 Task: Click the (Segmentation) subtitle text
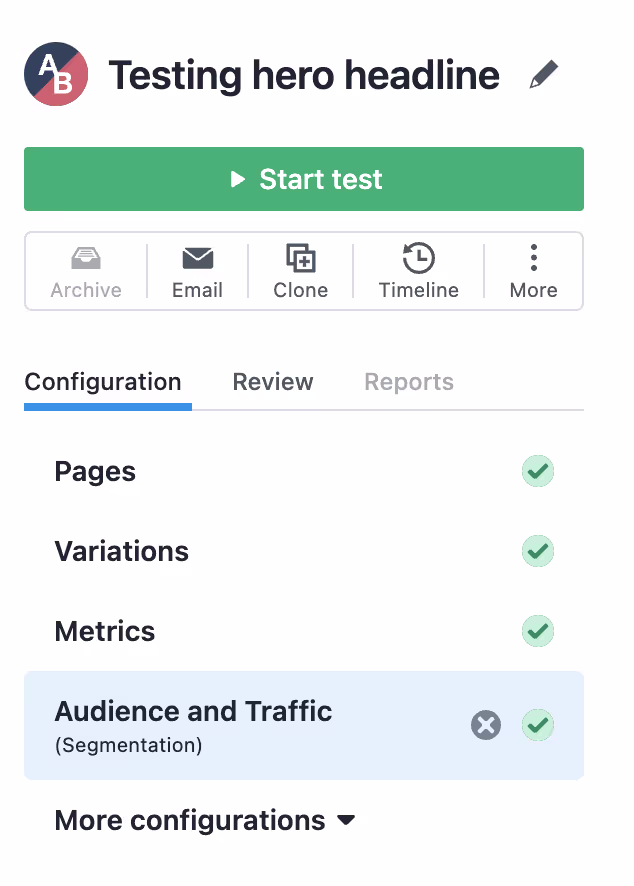[128, 745]
